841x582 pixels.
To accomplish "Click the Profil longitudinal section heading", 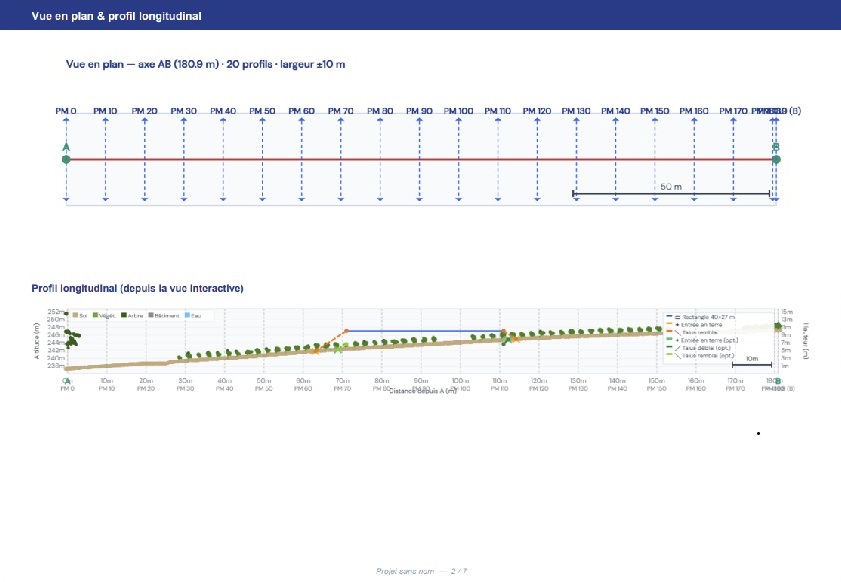I will 140,288.
